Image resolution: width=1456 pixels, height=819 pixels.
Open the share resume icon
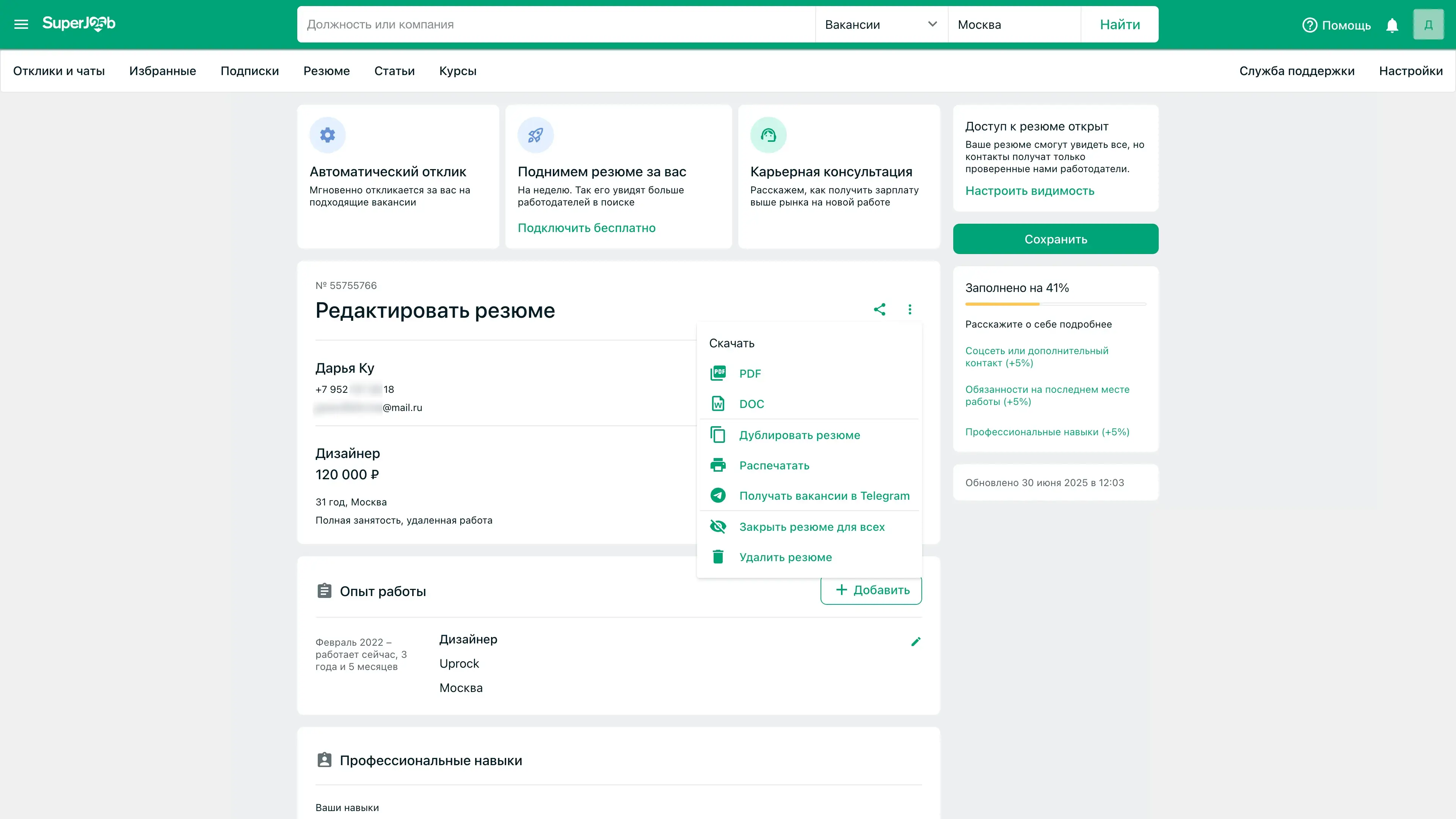(x=880, y=309)
